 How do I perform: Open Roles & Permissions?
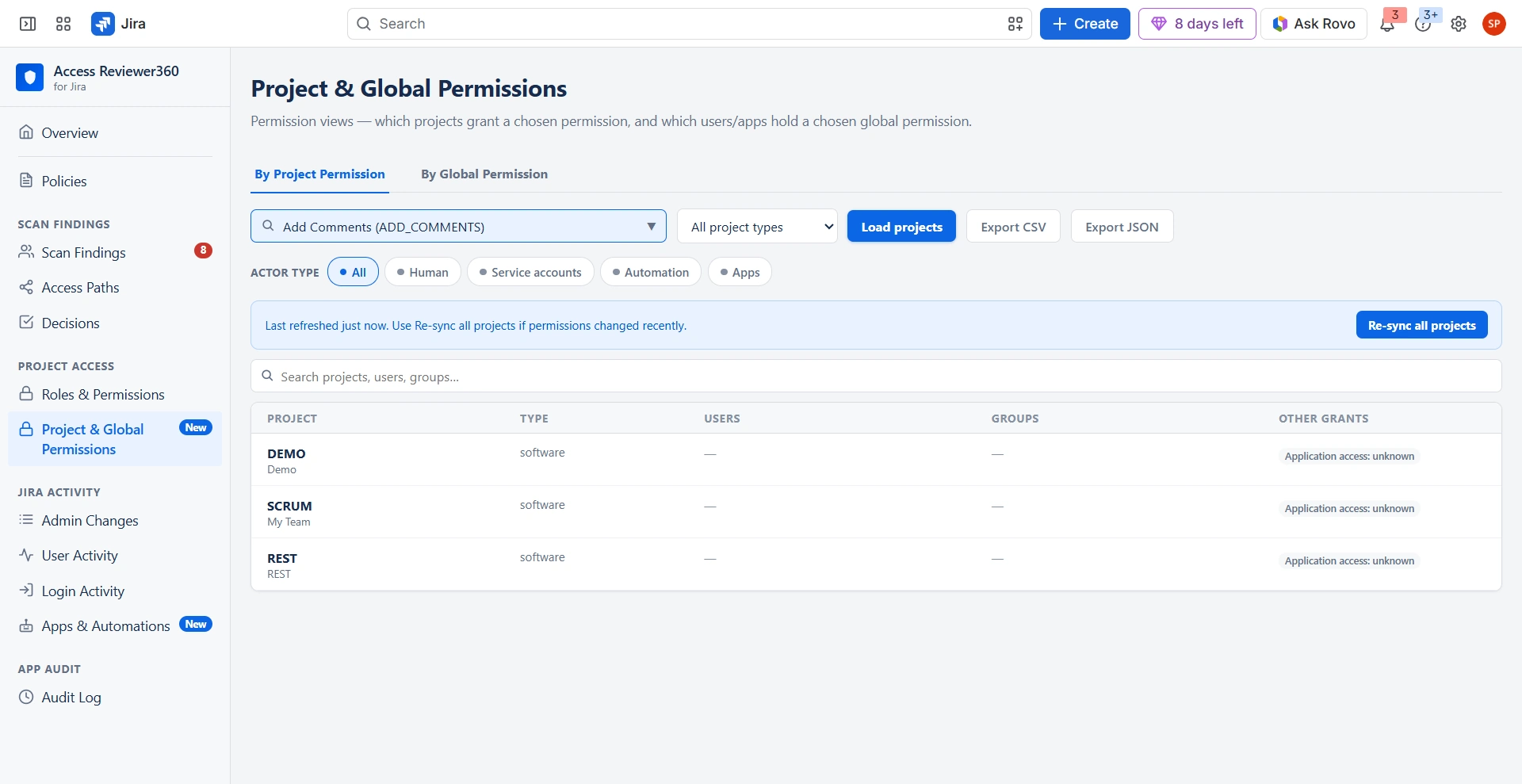tap(115, 394)
